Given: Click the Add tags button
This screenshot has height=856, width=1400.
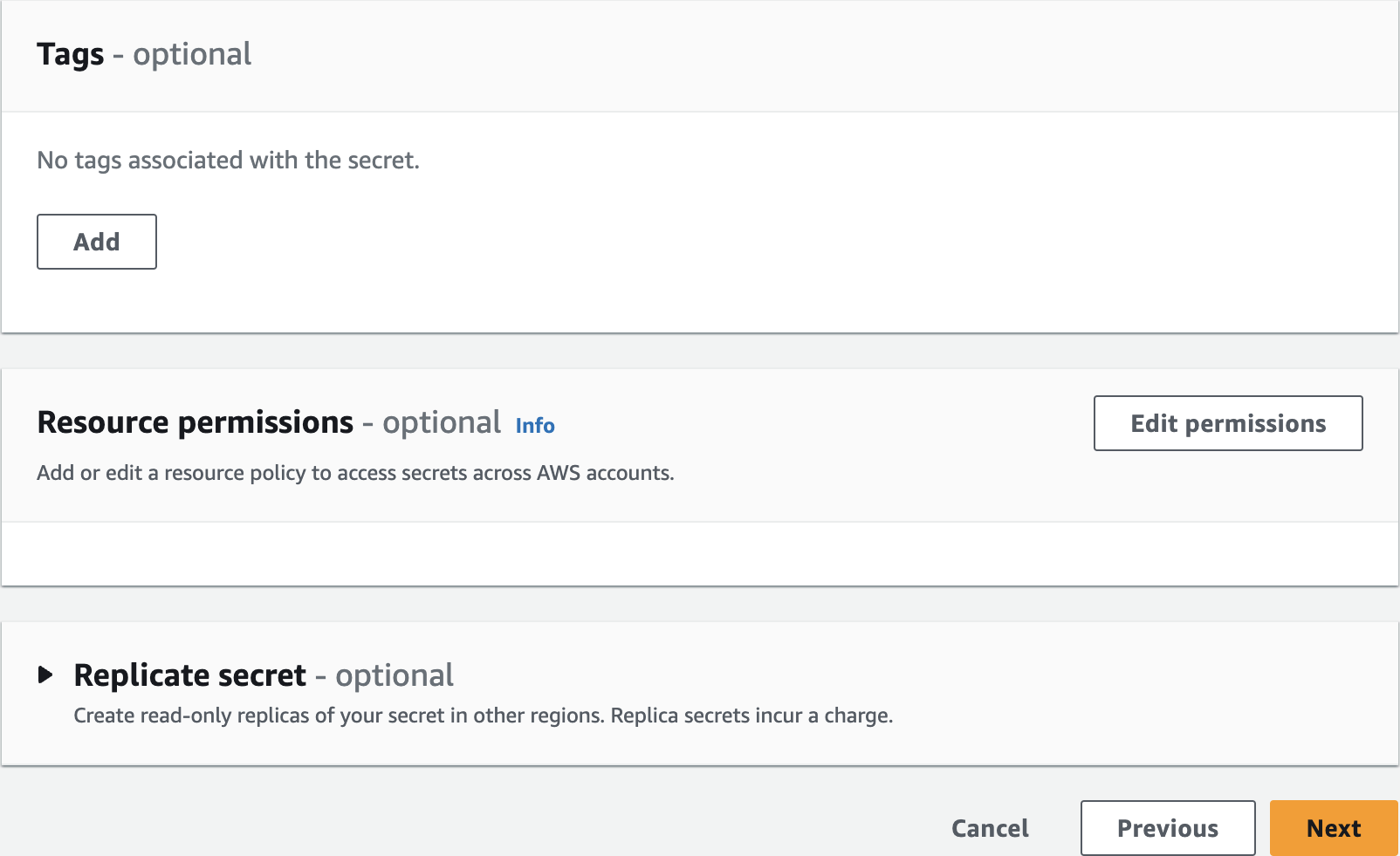Looking at the screenshot, I should click(x=96, y=242).
